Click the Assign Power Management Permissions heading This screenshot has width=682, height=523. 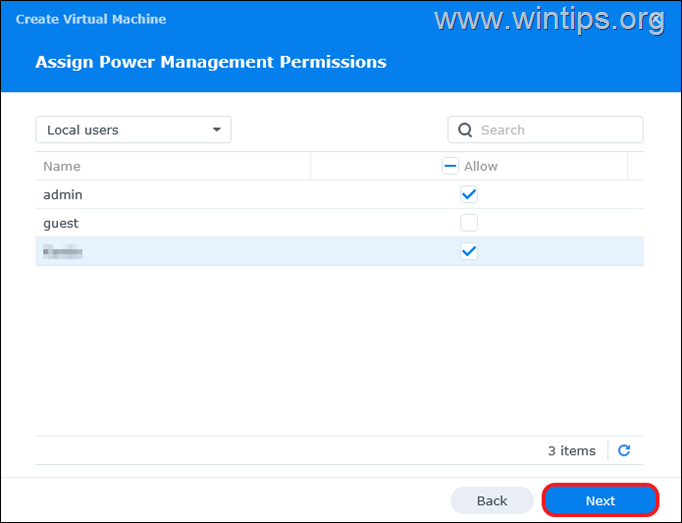[210, 62]
